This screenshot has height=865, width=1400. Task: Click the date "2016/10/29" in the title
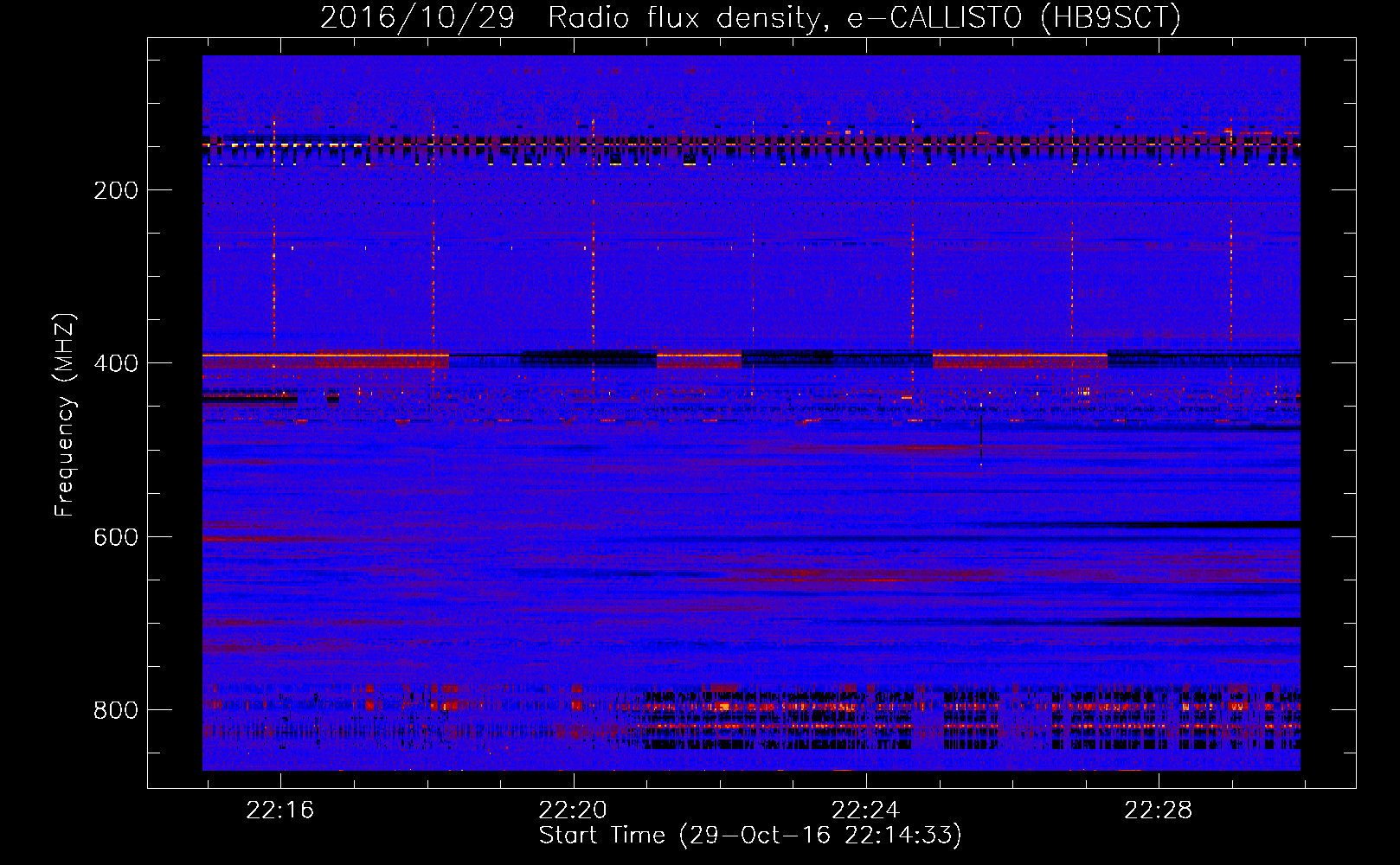click(417, 18)
